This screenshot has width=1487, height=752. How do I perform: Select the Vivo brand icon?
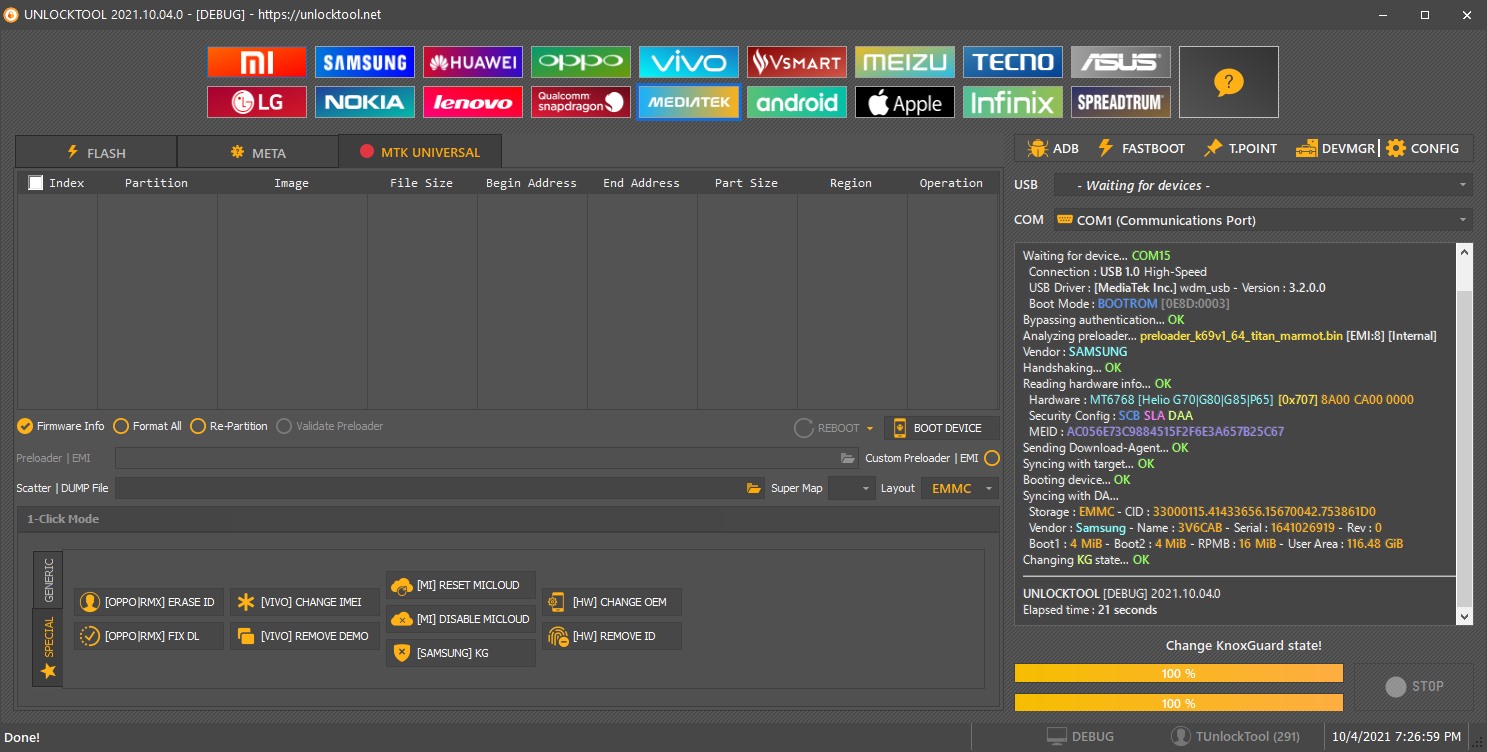(x=689, y=62)
